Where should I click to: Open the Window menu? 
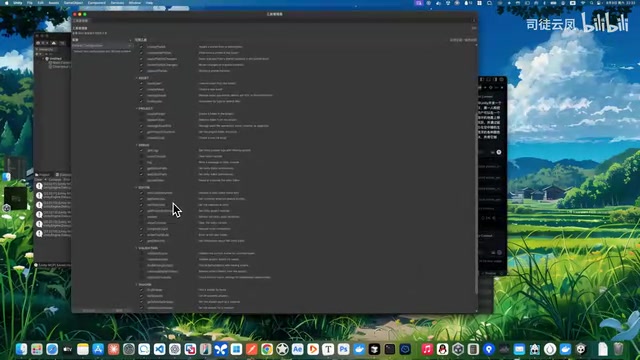point(135,2)
